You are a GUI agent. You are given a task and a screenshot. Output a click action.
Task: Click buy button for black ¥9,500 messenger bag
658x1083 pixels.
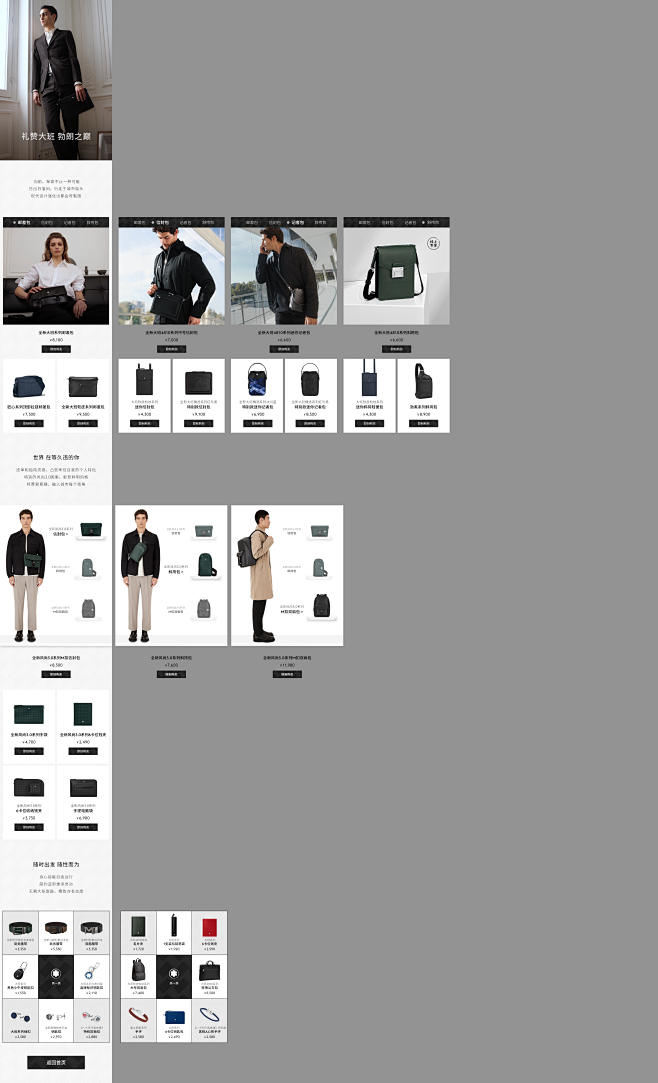[83, 423]
